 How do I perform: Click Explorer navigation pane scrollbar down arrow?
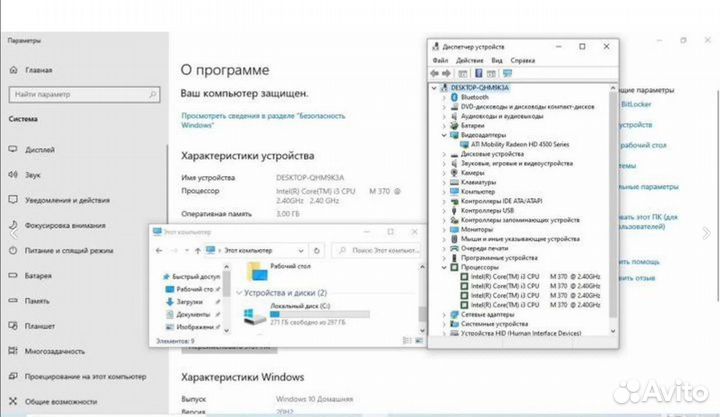click(226, 330)
